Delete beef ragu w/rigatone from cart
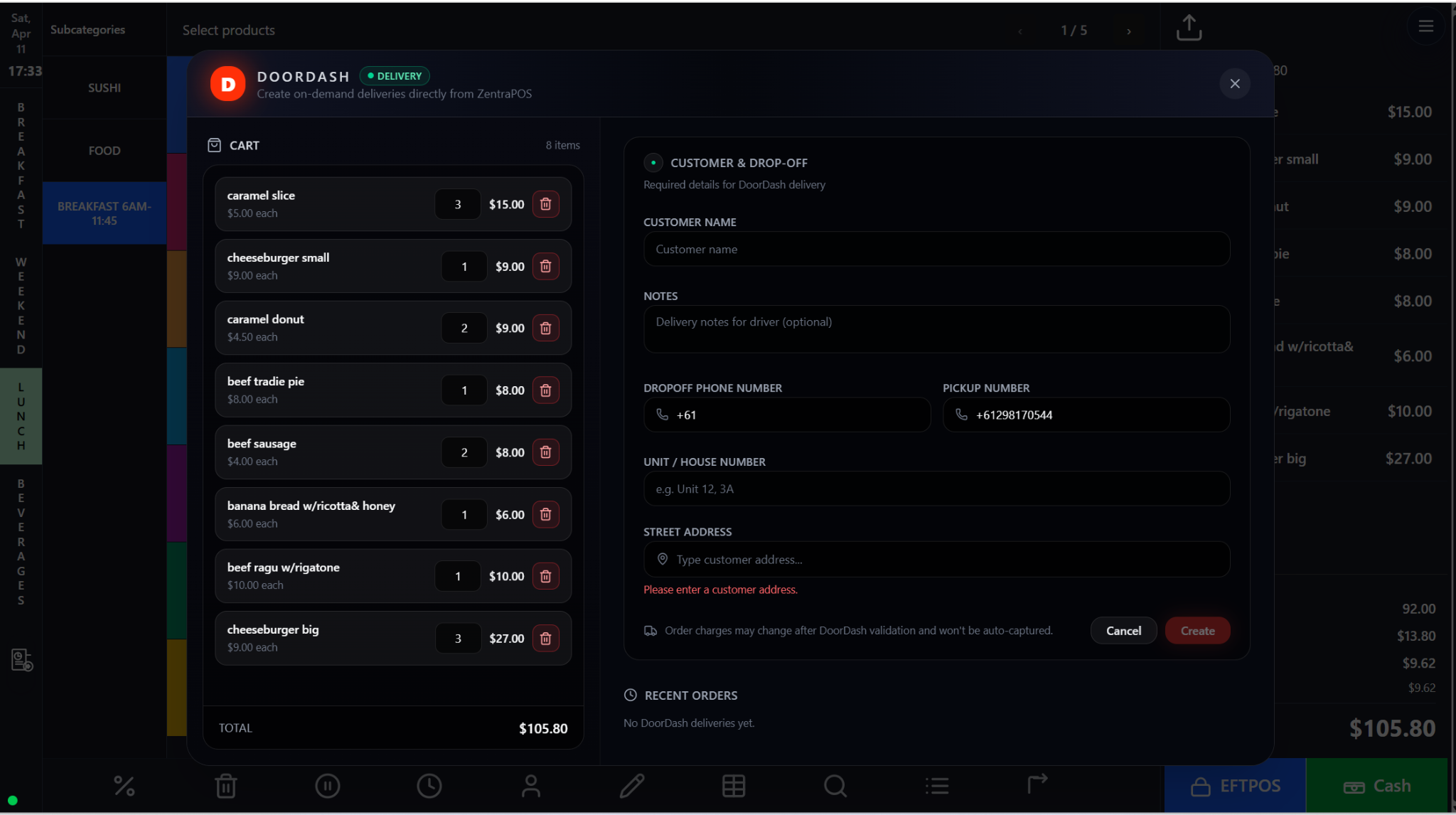 [x=545, y=576]
